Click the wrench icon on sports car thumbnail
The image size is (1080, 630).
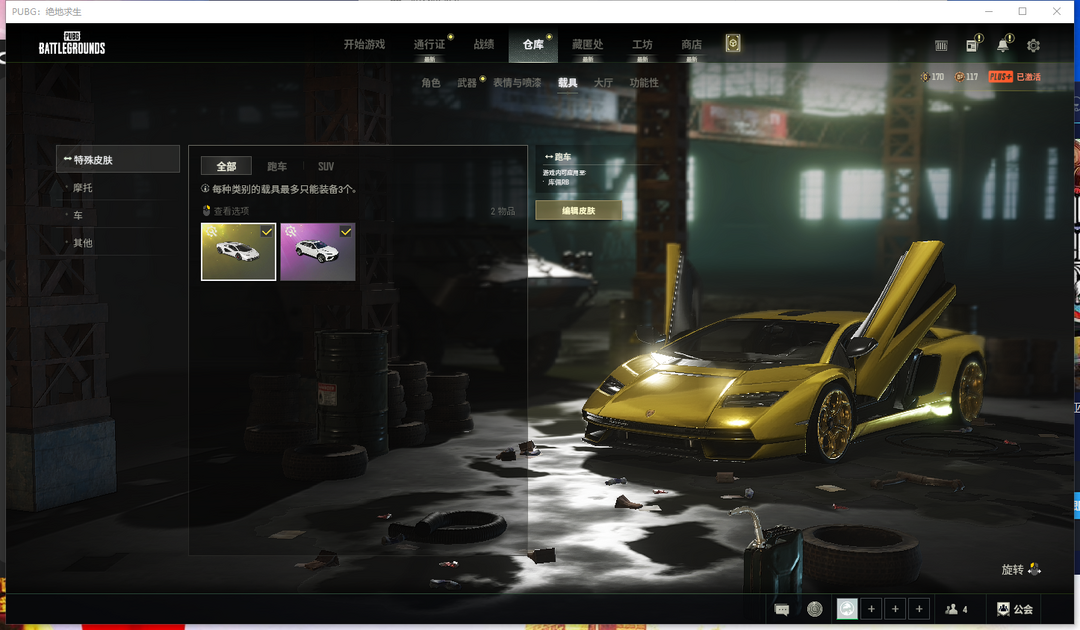pos(211,232)
